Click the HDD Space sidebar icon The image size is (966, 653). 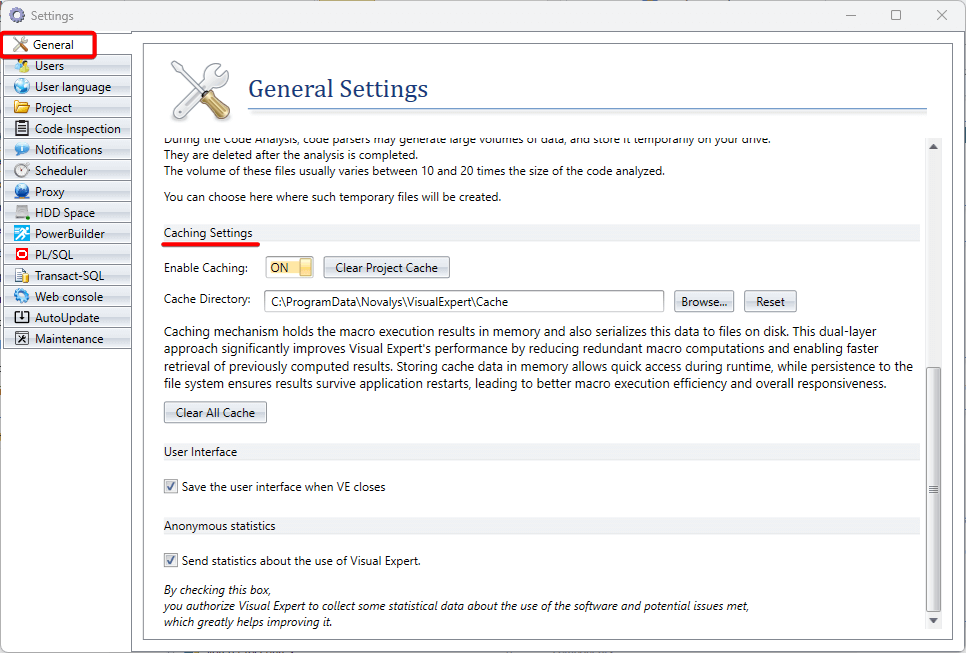coord(23,212)
